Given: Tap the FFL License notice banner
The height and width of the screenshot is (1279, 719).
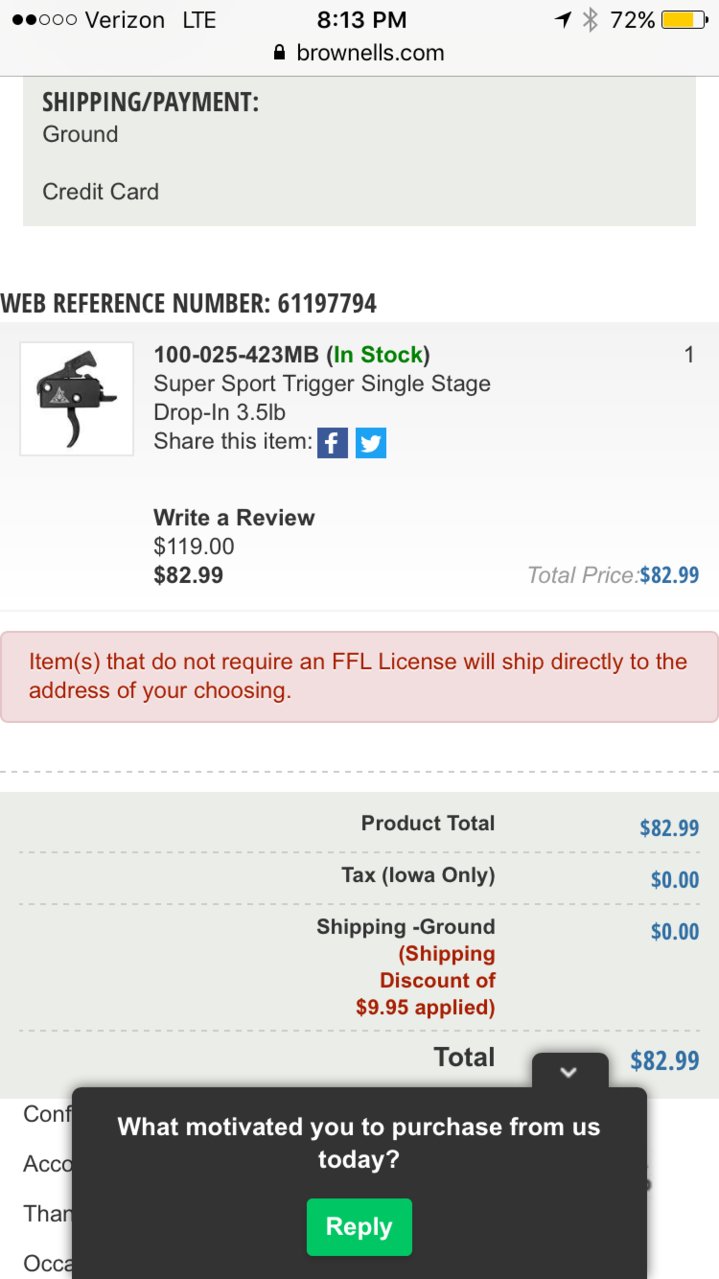Looking at the screenshot, I should 359,676.
